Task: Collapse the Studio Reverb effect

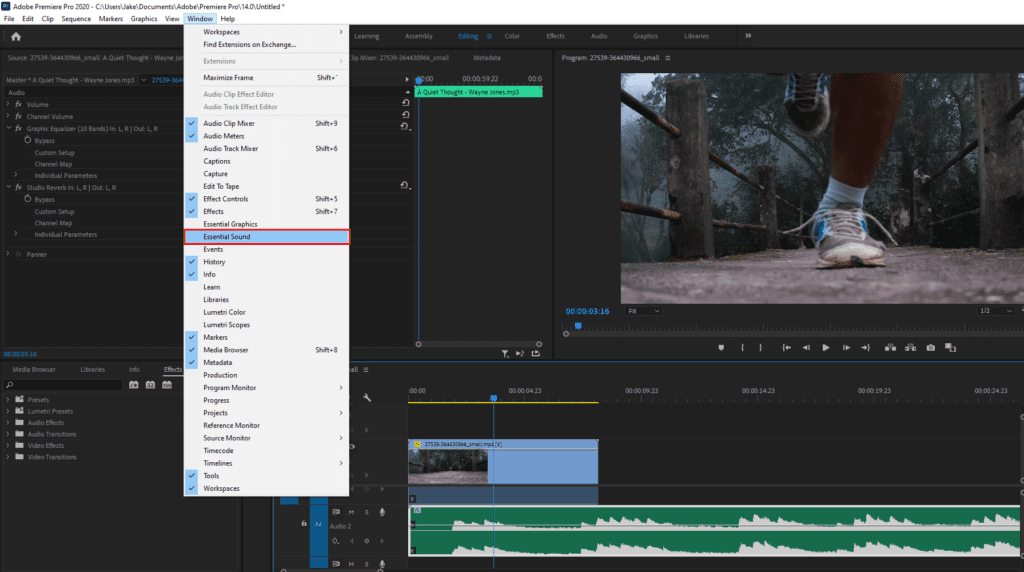Action: point(9,187)
